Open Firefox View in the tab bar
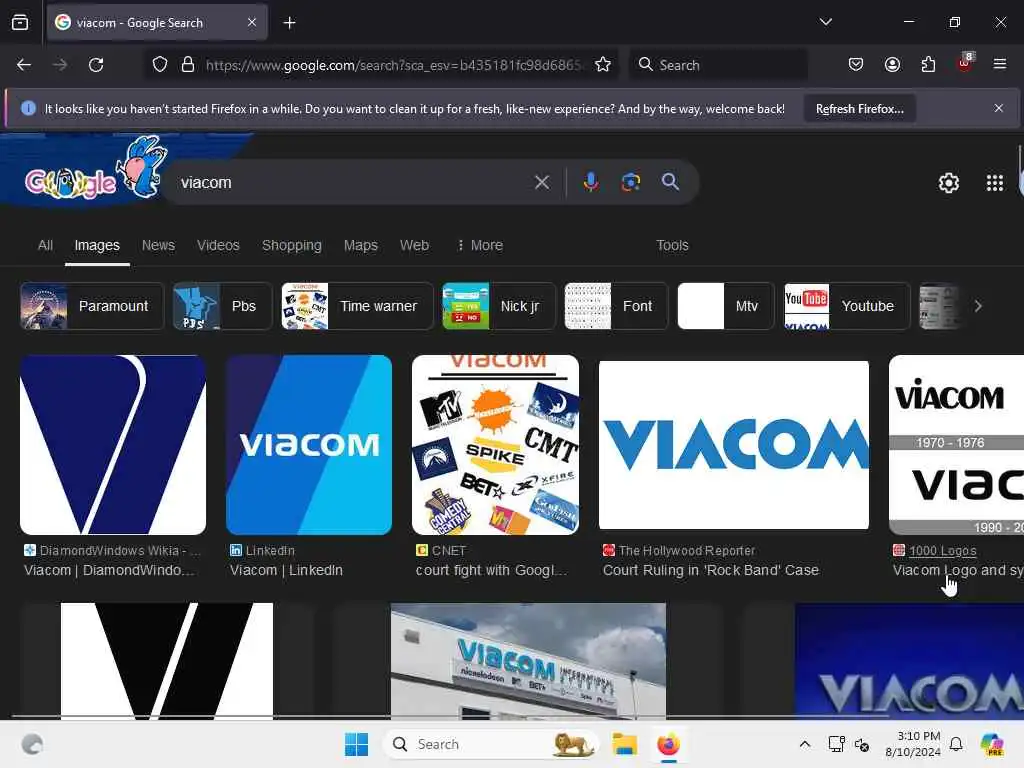The image size is (1024, 768). tap(20, 23)
